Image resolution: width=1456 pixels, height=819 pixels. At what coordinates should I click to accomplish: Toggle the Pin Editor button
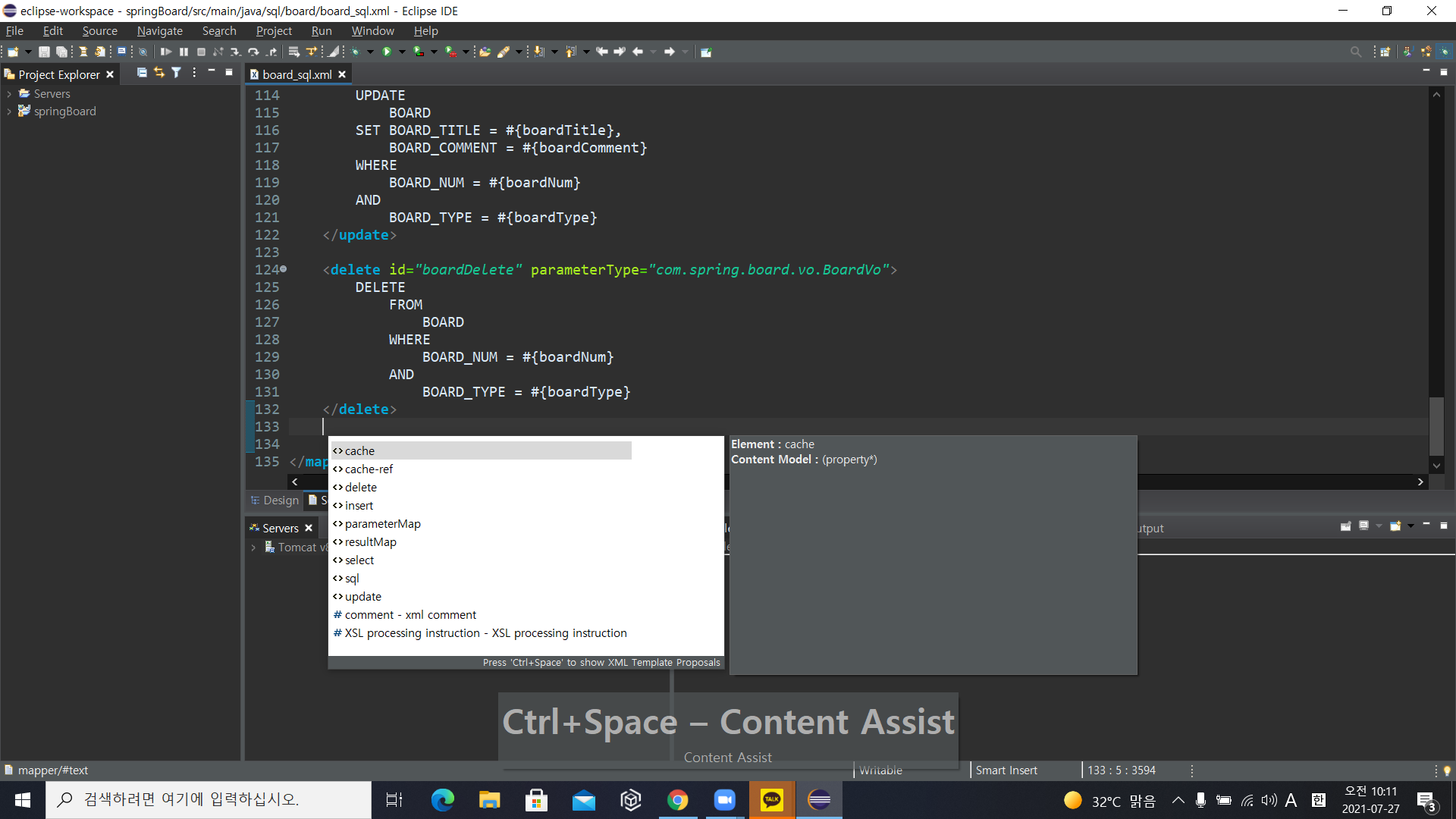(706, 52)
